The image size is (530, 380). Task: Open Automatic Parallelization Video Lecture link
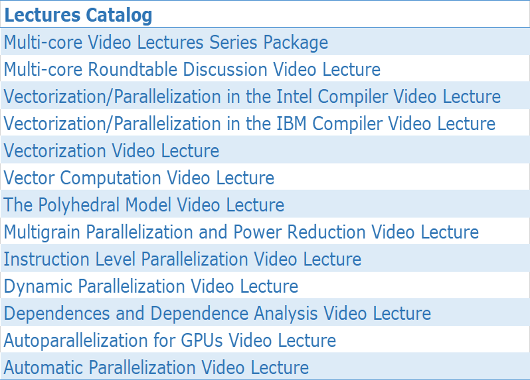click(156, 367)
